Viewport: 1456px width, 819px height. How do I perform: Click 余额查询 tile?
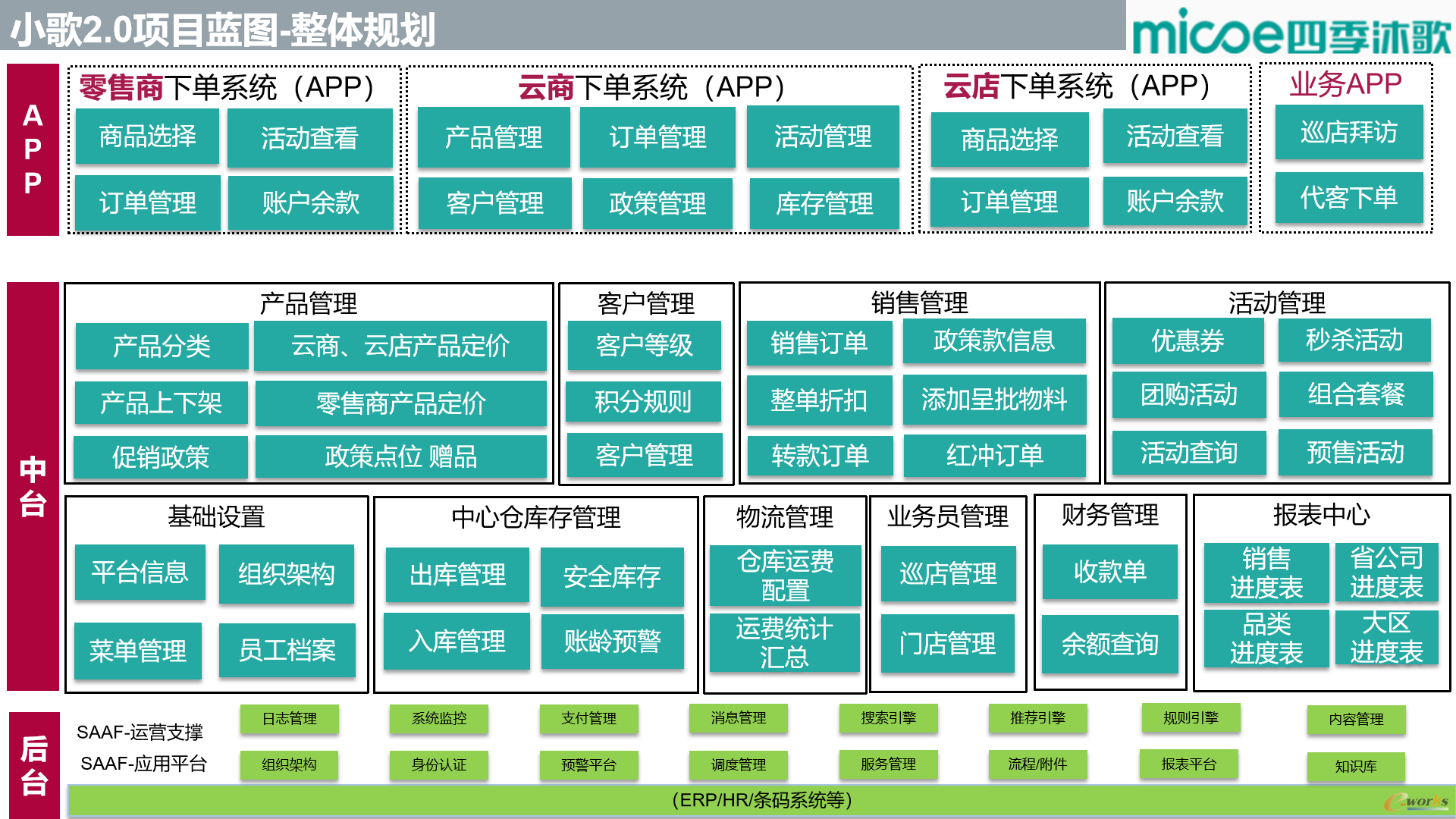point(1110,644)
